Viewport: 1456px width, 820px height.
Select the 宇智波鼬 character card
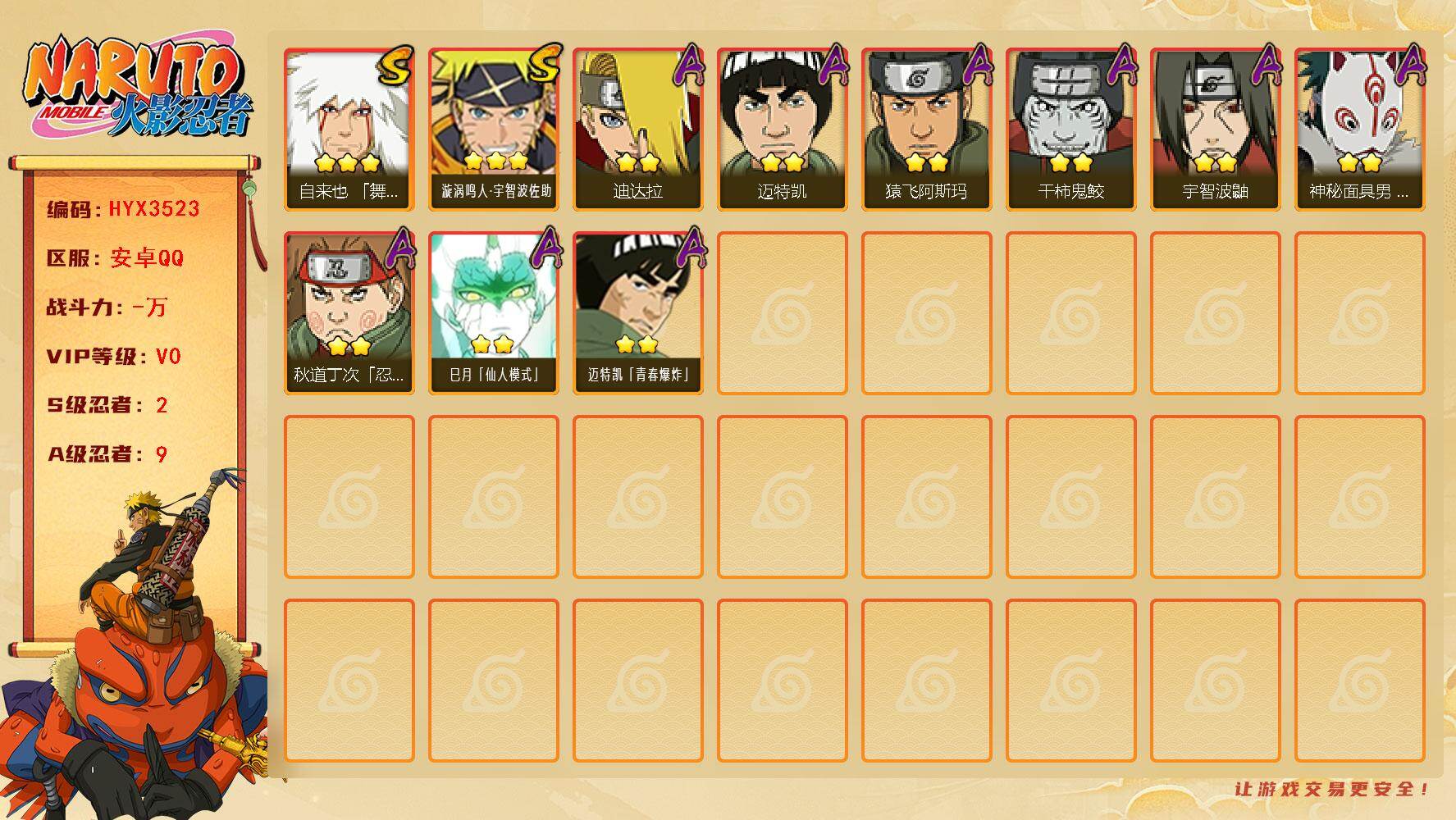click(1215, 130)
